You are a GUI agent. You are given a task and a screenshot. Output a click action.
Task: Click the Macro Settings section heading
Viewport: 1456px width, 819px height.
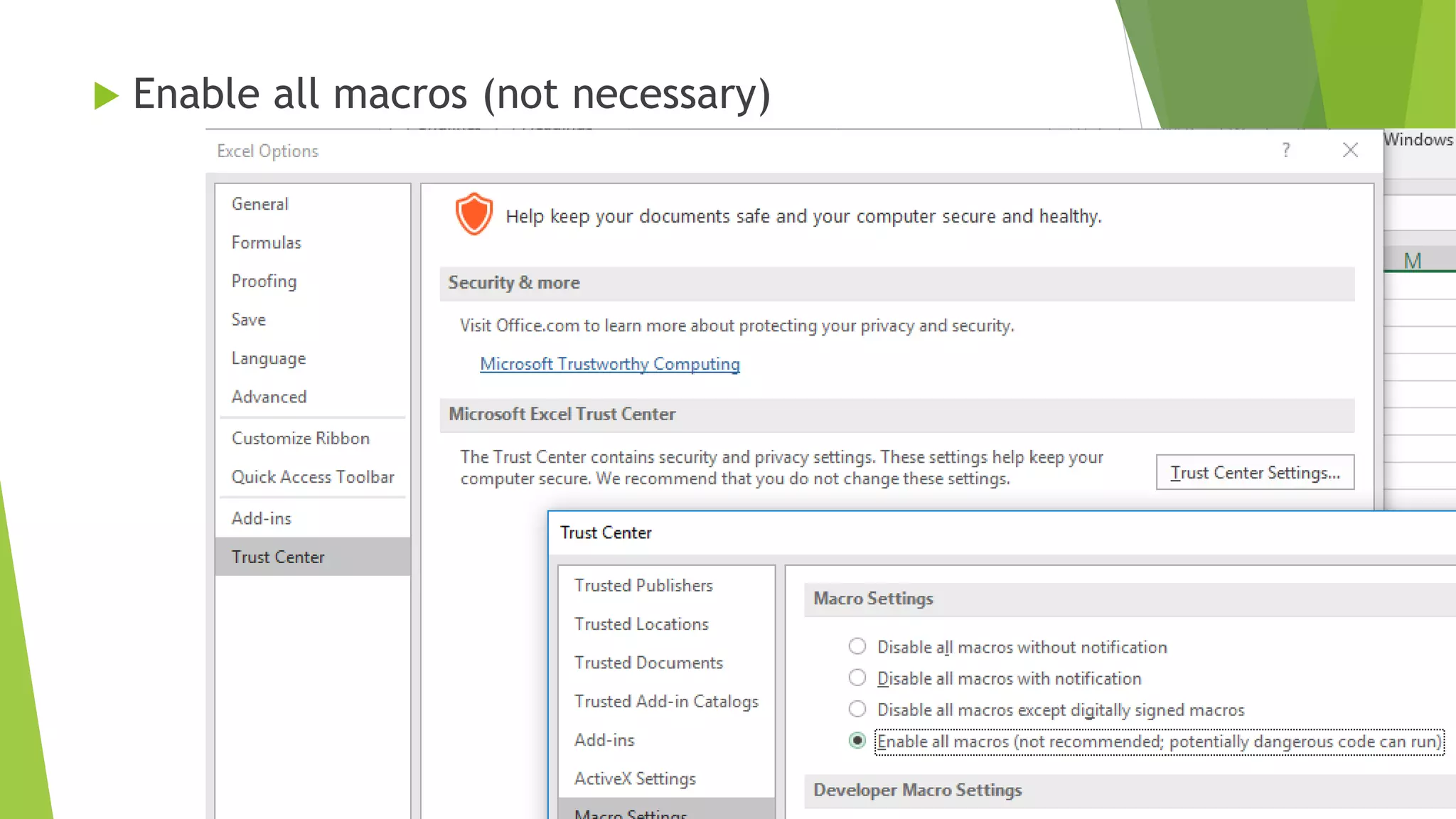point(873,599)
